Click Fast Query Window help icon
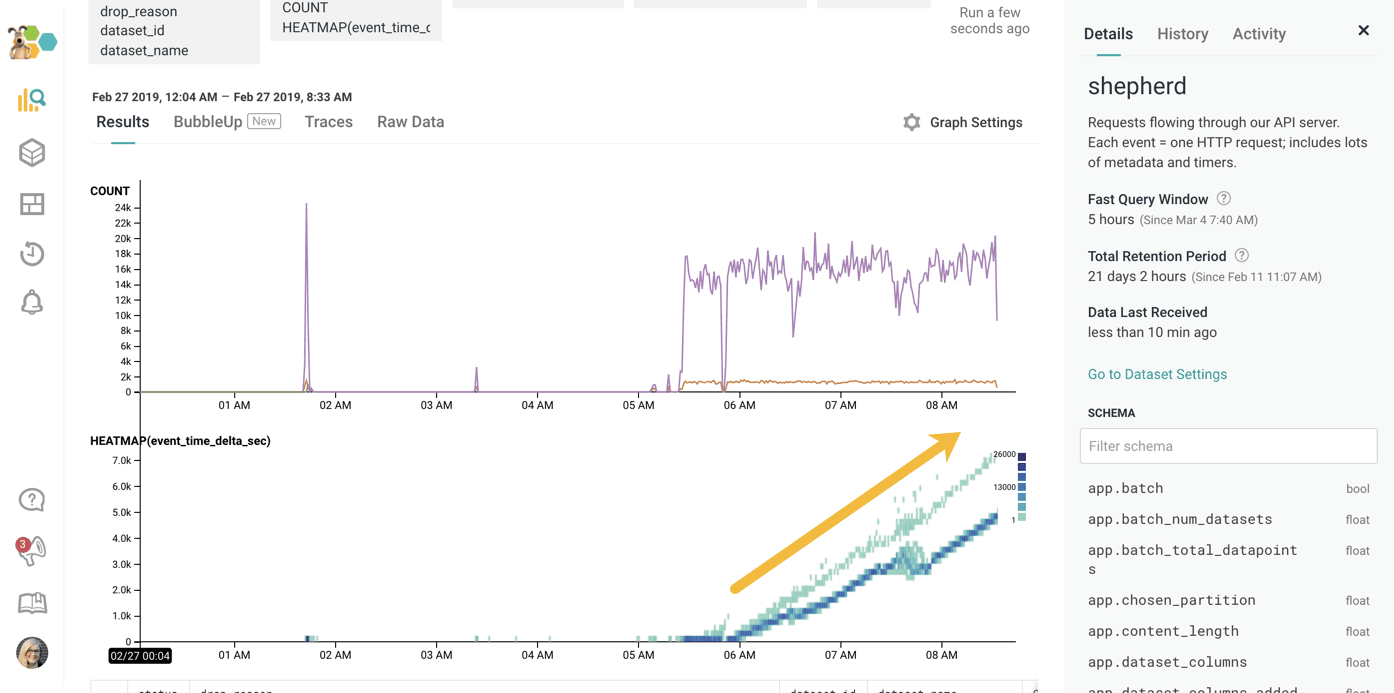This screenshot has width=1394, height=693. tap(1224, 199)
